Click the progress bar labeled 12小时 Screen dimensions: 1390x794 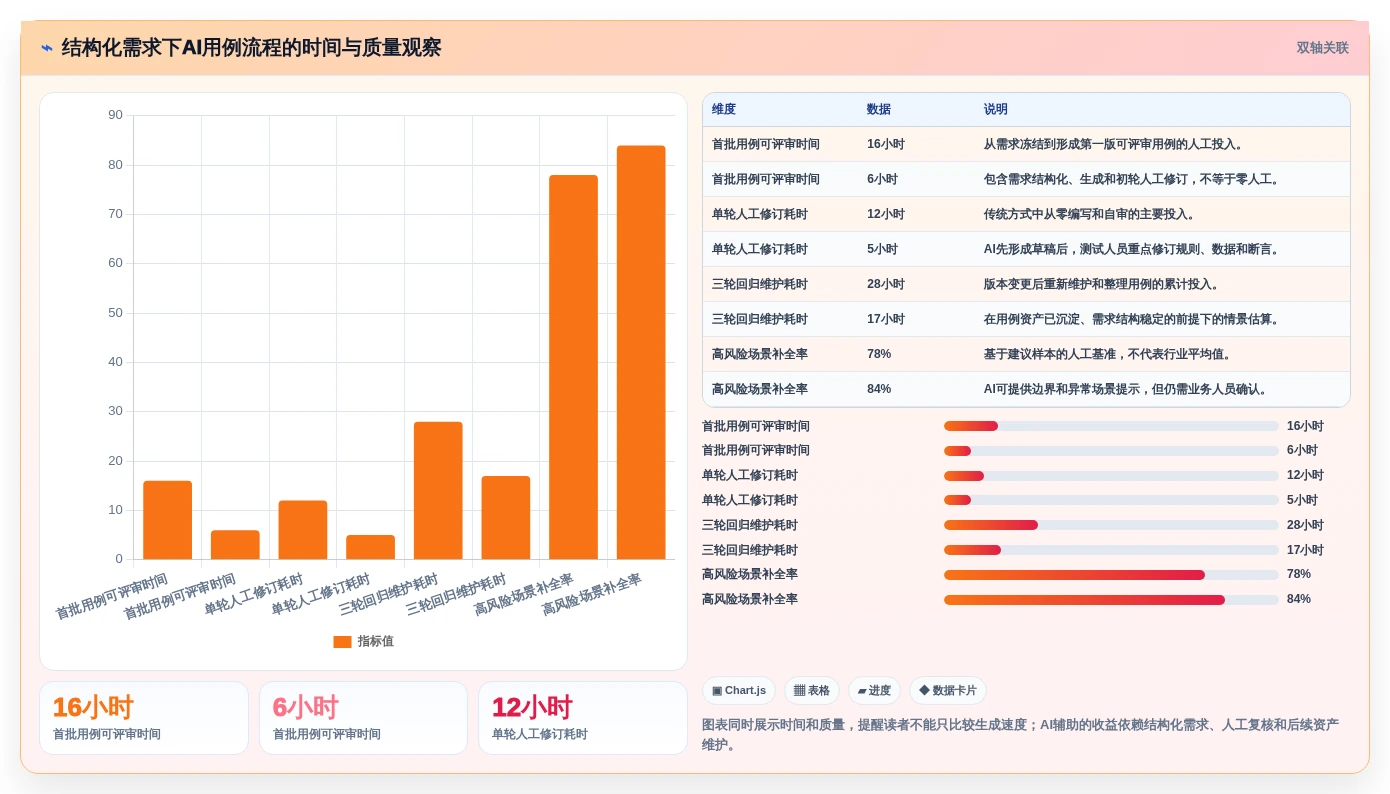tap(1111, 476)
